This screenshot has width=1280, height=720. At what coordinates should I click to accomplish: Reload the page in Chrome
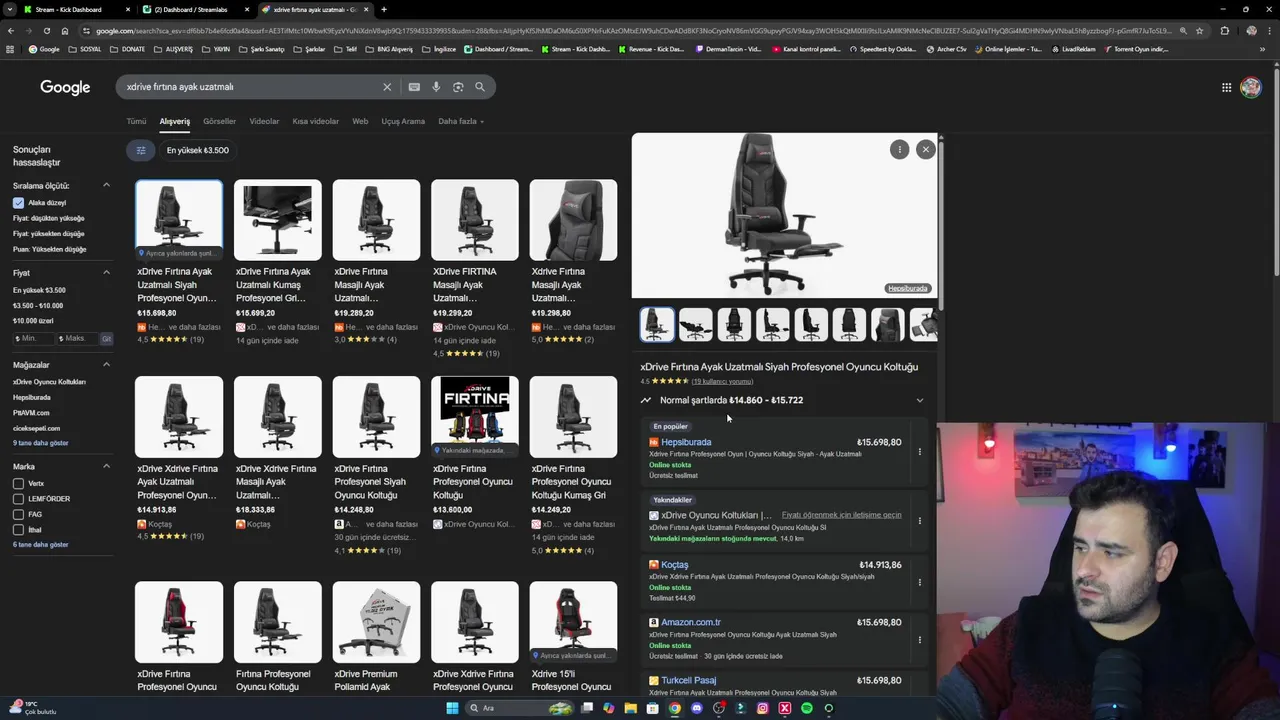47,31
